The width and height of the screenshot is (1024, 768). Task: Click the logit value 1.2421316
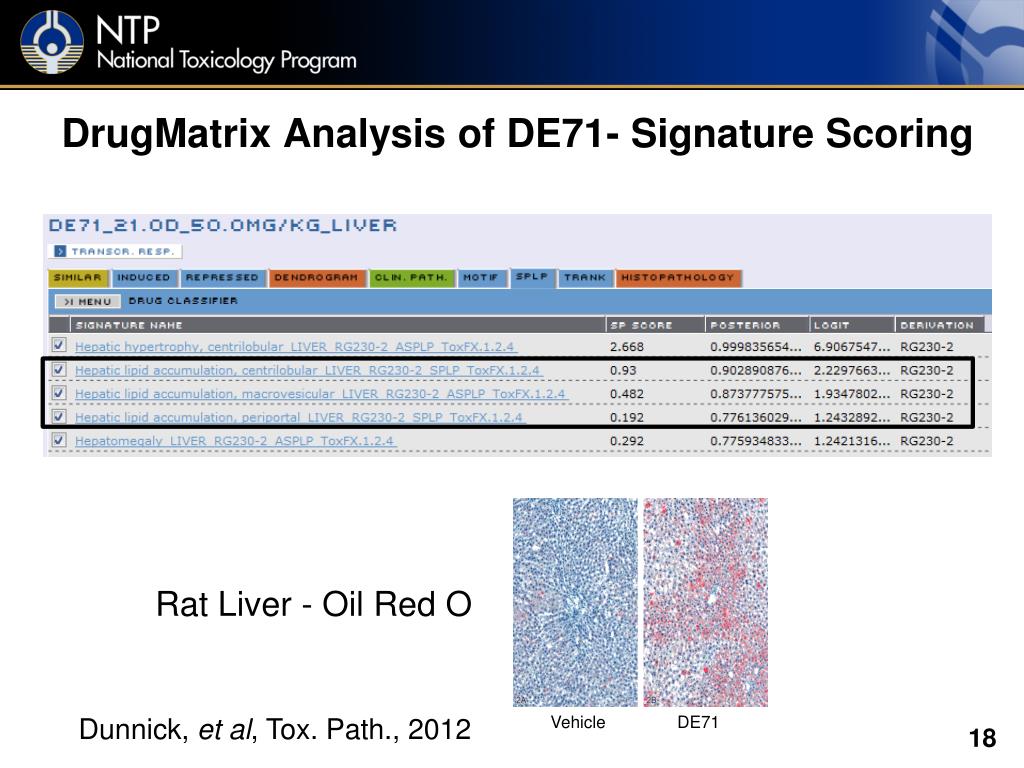click(x=852, y=441)
